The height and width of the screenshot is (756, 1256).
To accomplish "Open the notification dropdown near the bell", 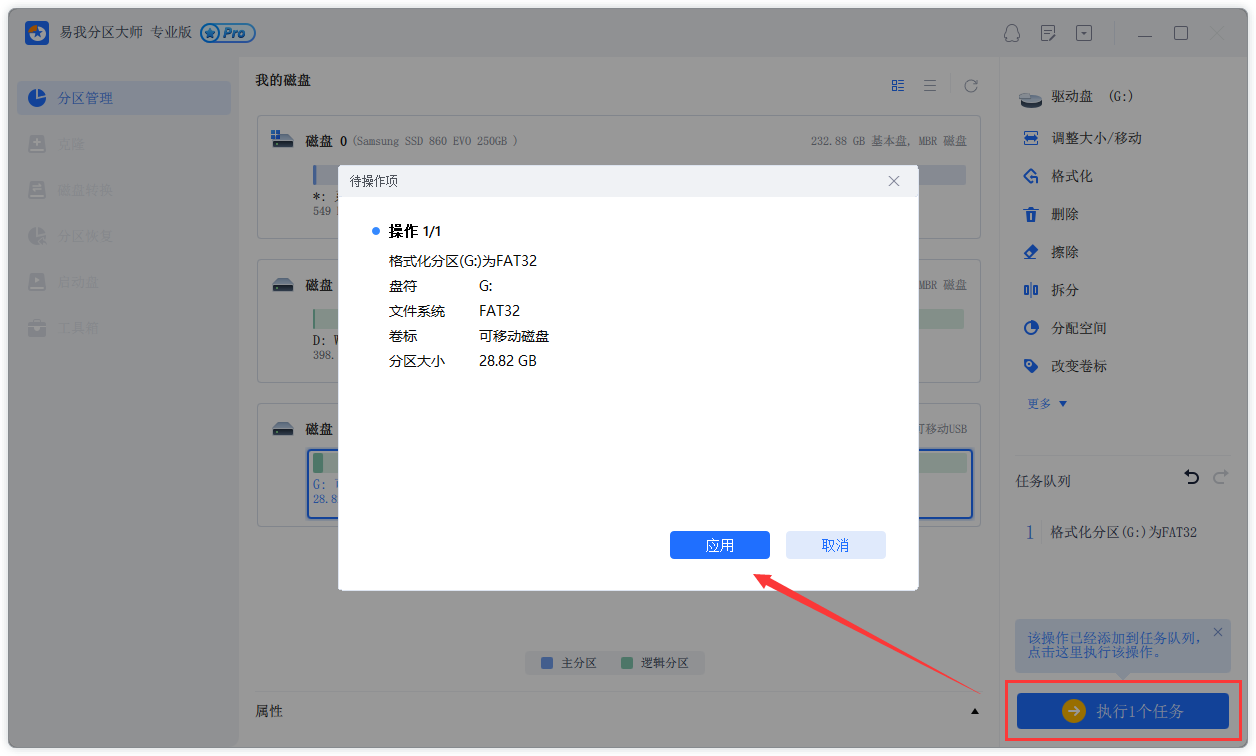I will coord(1084,33).
